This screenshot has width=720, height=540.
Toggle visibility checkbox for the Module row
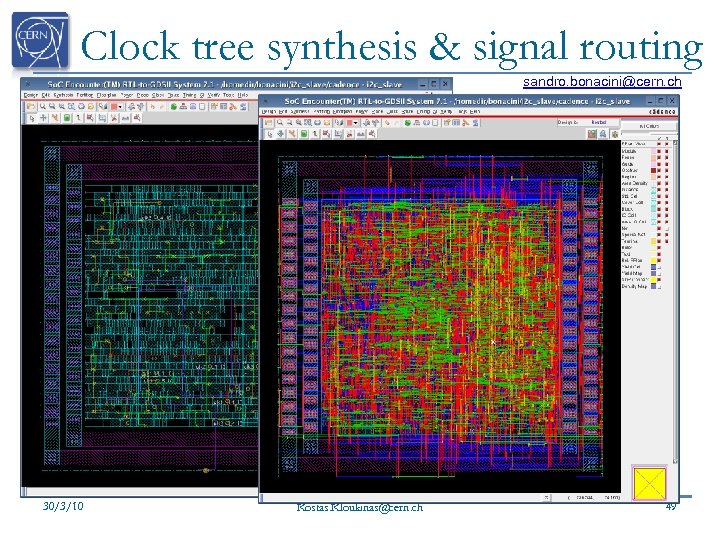tap(659, 151)
